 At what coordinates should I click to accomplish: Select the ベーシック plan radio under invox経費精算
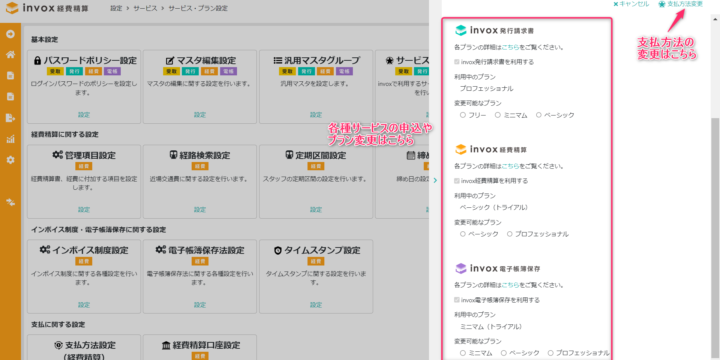(x=462, y=234)
